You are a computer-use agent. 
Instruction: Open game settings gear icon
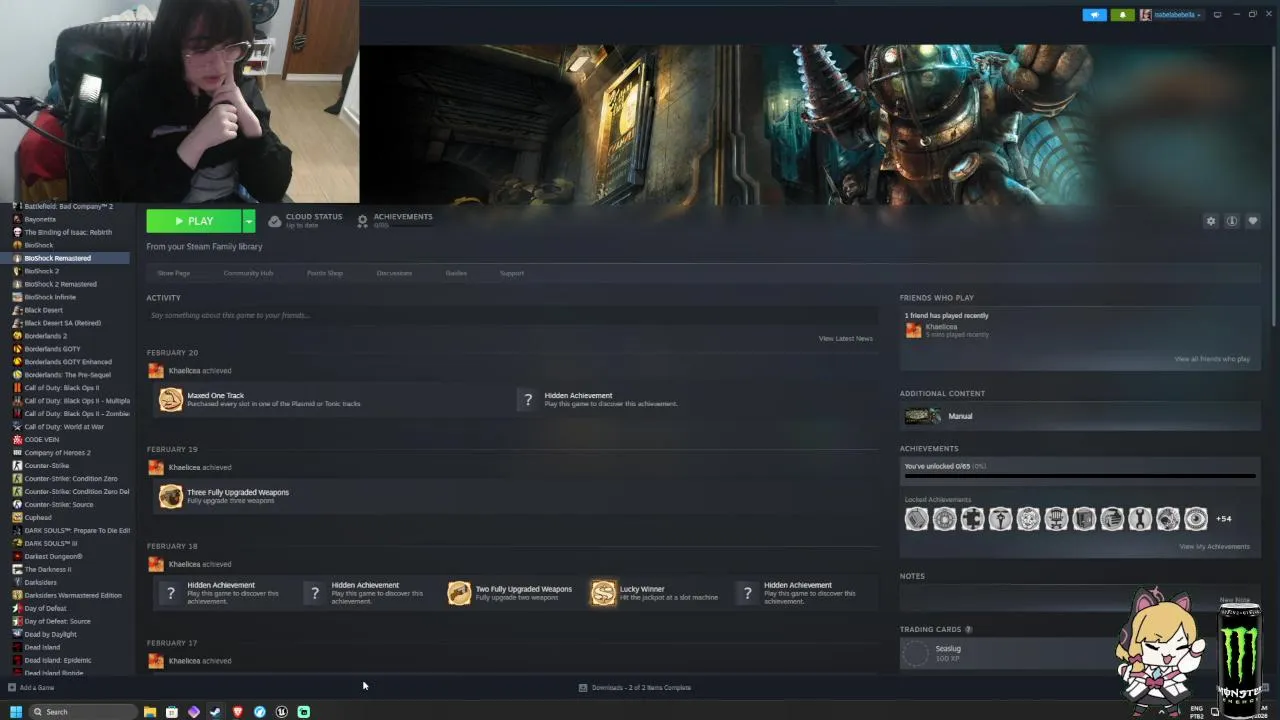pos(1211,221)
